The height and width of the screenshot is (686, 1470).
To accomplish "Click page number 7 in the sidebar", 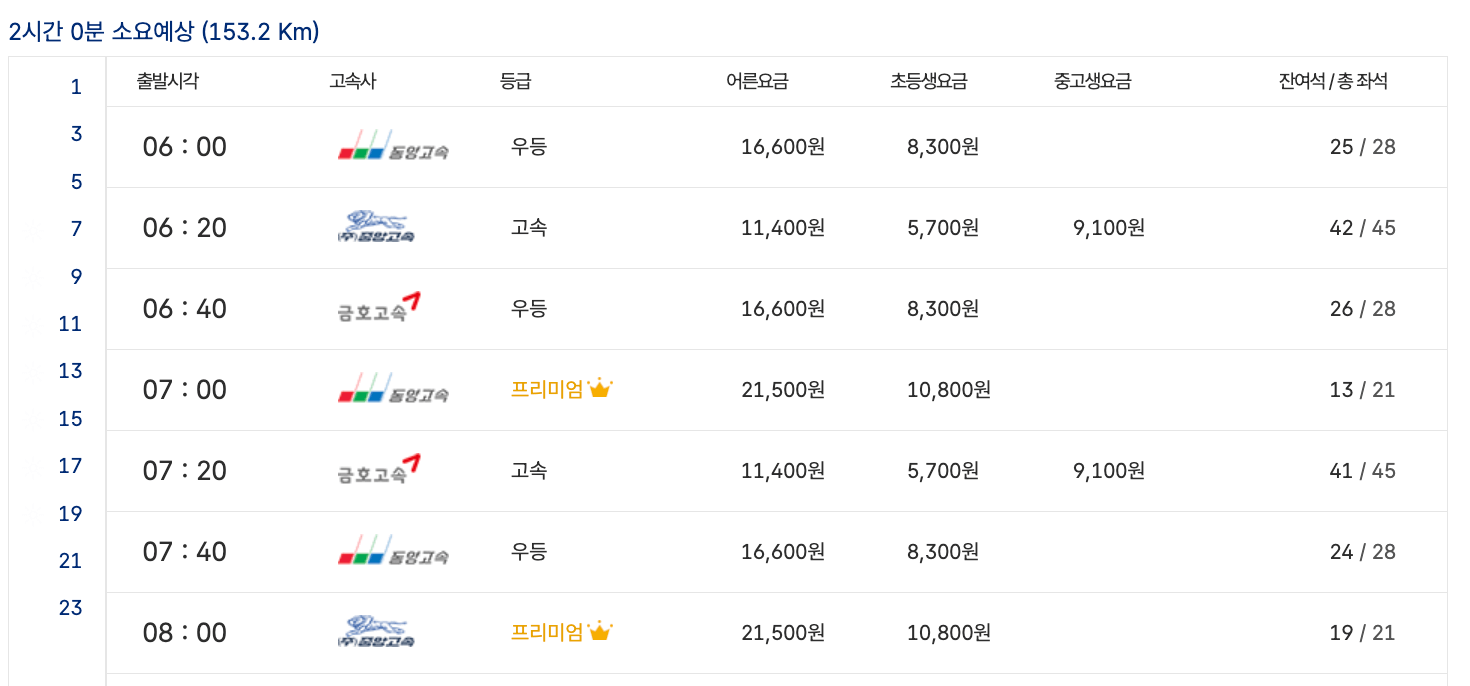I will coord(74,229).
